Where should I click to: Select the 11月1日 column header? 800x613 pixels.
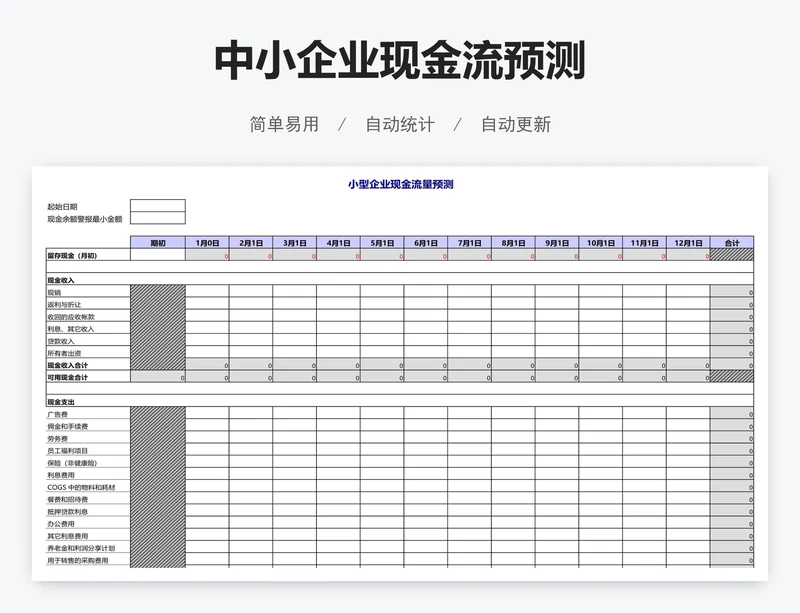pyautogui.click(x=644, y=242)
